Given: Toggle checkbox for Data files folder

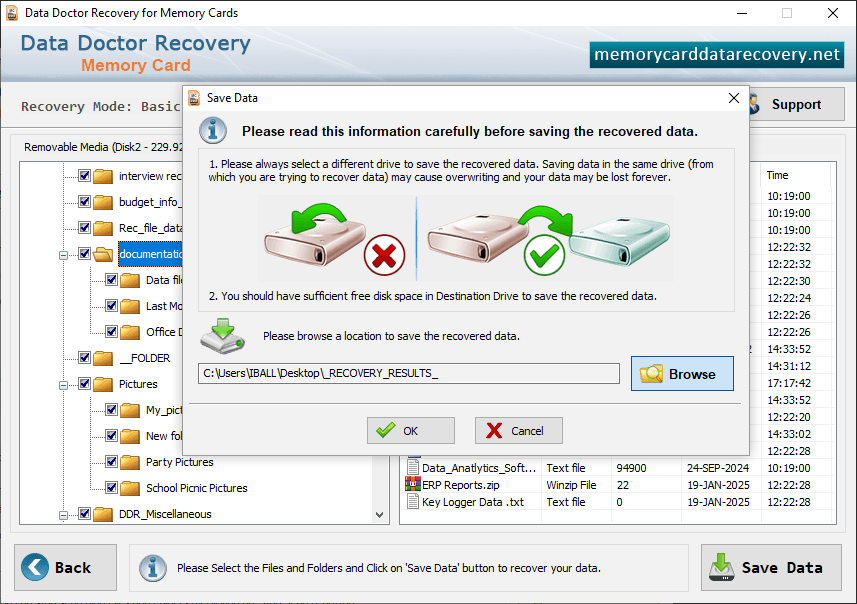Looking at the screenshot, I should coord(111,280).
